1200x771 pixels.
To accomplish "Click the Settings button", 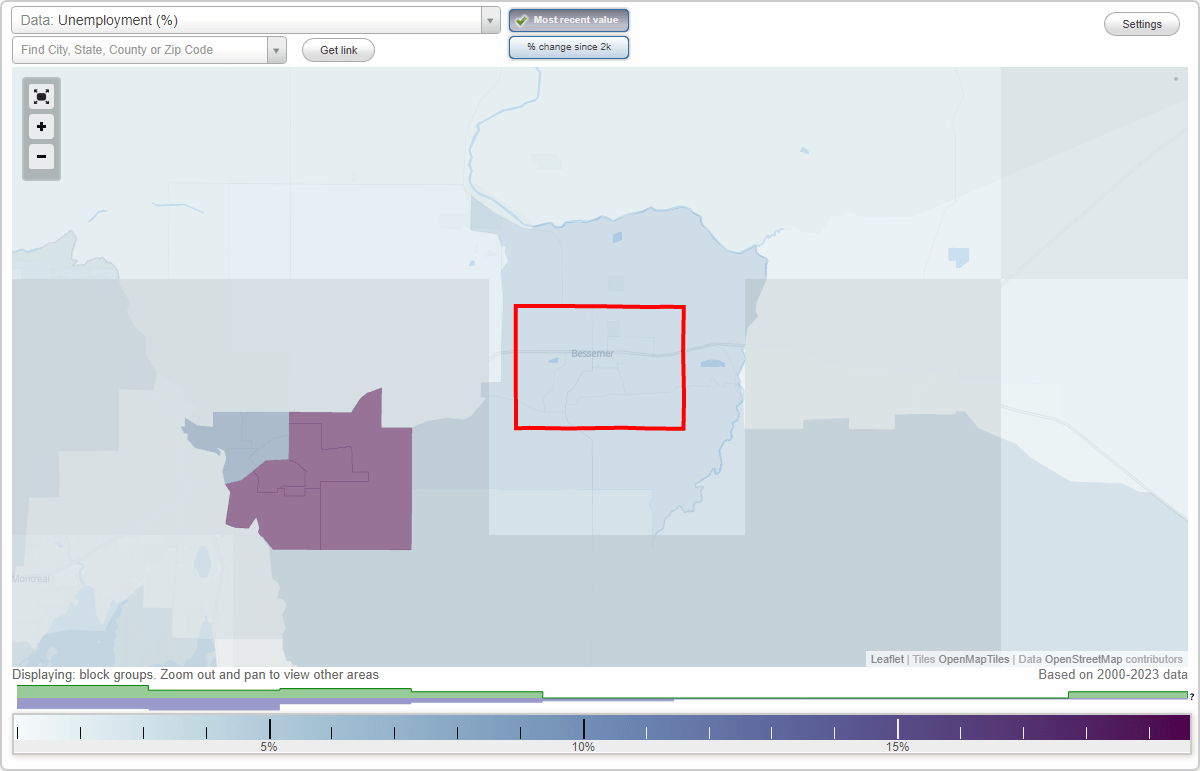I will (x=1141, y=23).
